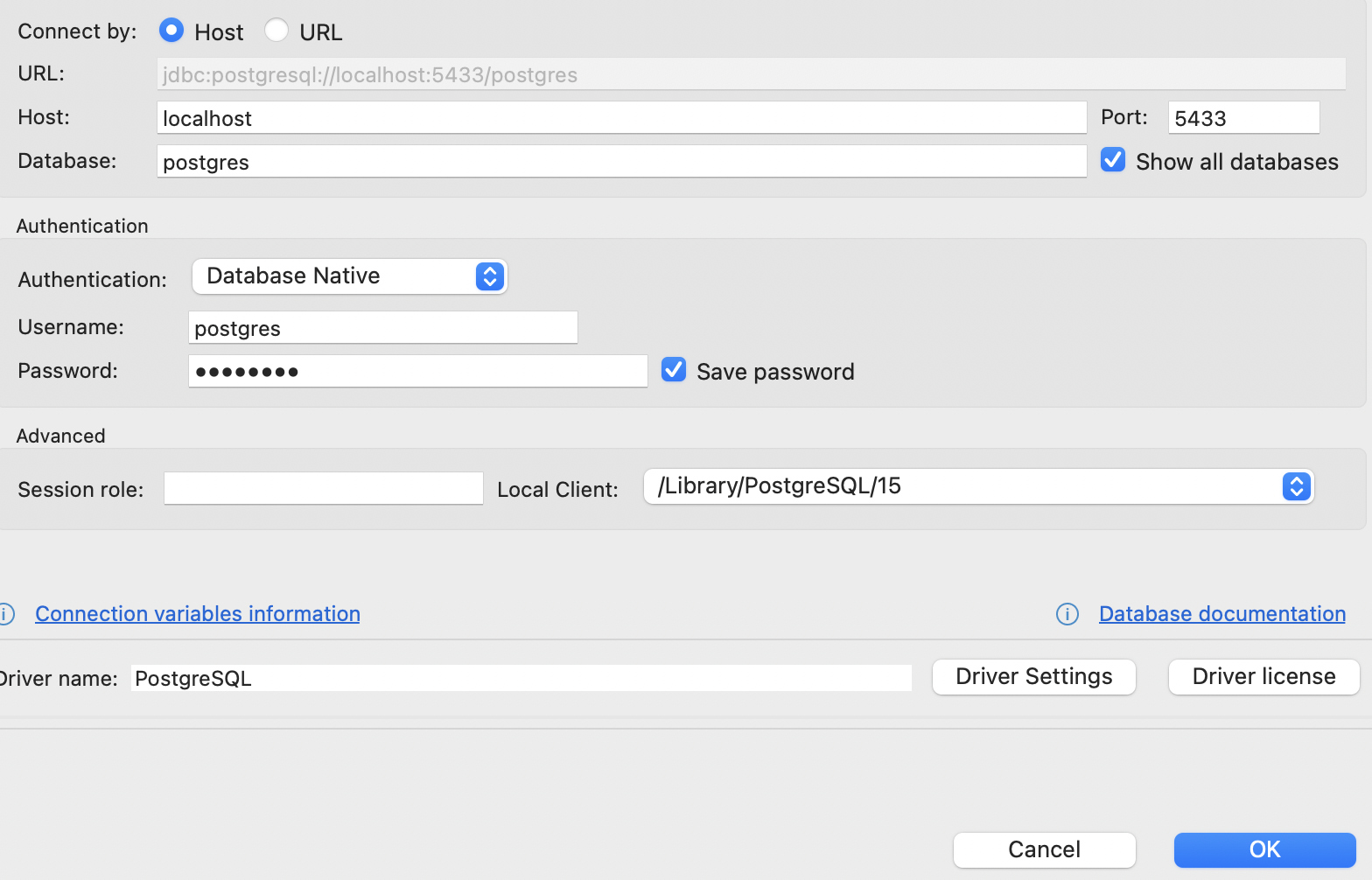Select the URL connect-by radio button

coord(276,31)
